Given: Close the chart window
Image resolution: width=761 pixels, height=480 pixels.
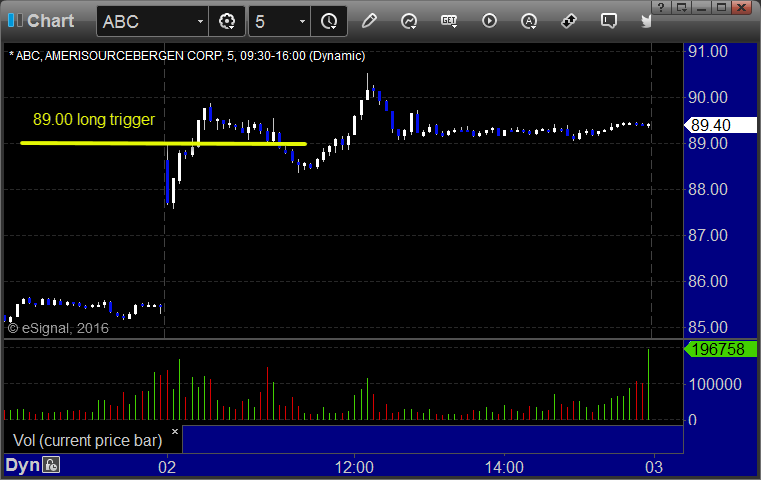Looking at the screenshot, I should [x=742, y=7].
